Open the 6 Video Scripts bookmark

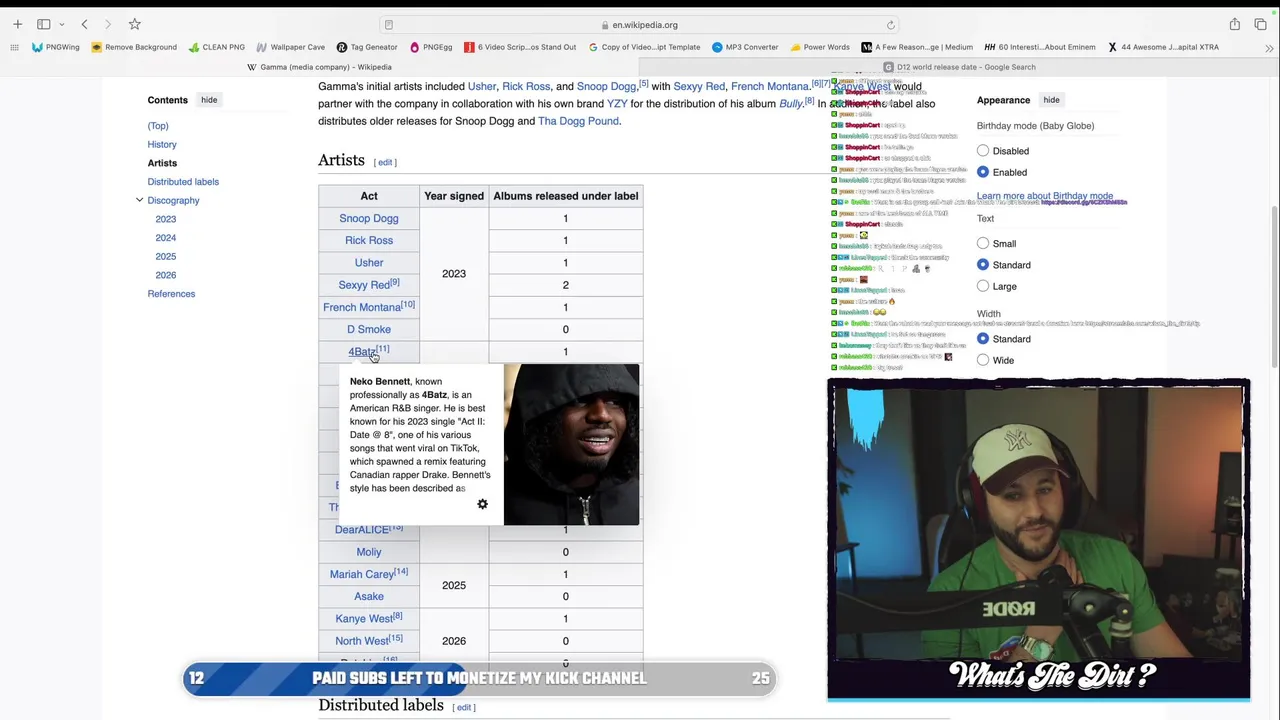click(520, 47)
